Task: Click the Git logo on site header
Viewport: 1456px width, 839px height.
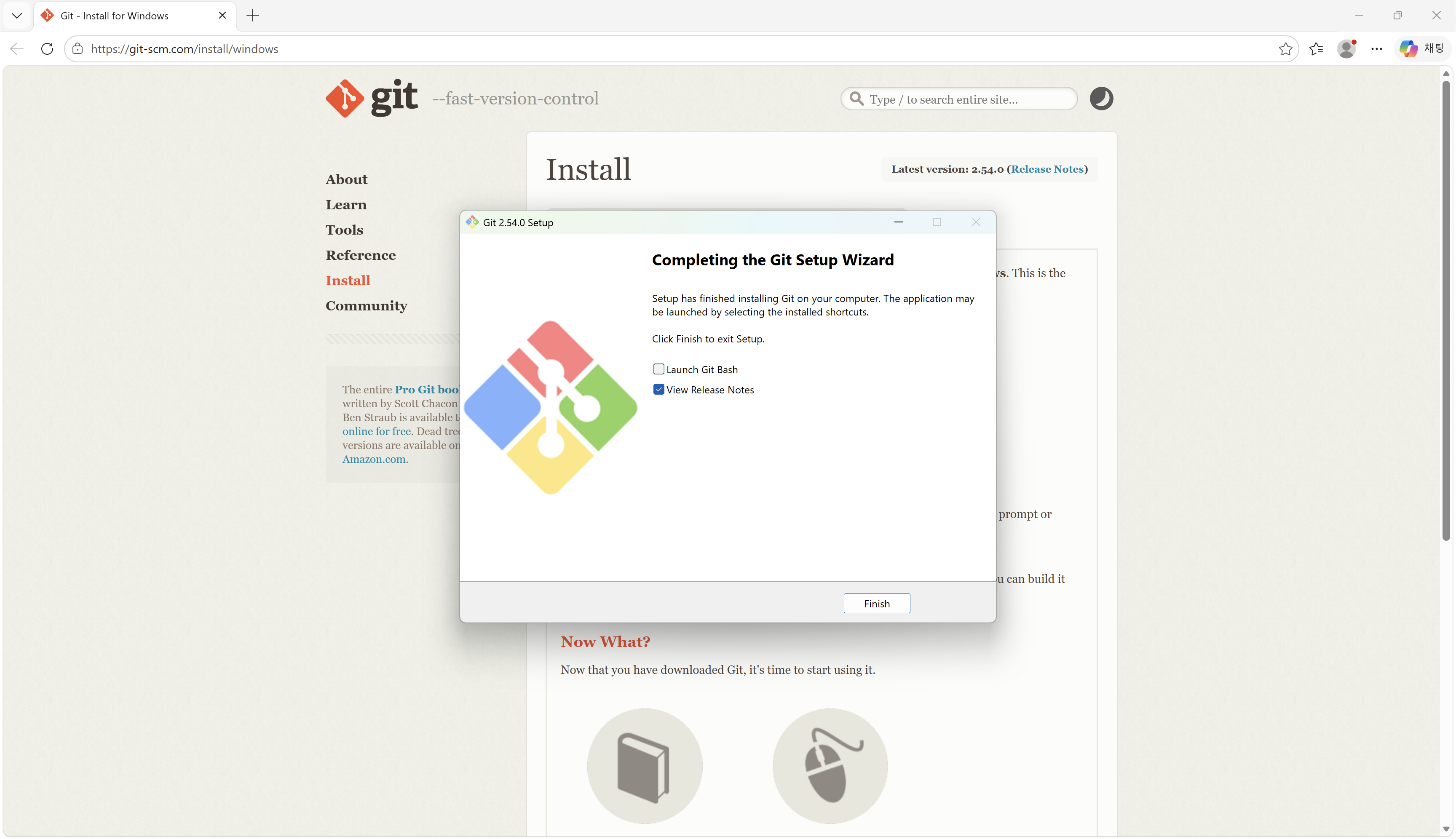Action: click(372, 99)
